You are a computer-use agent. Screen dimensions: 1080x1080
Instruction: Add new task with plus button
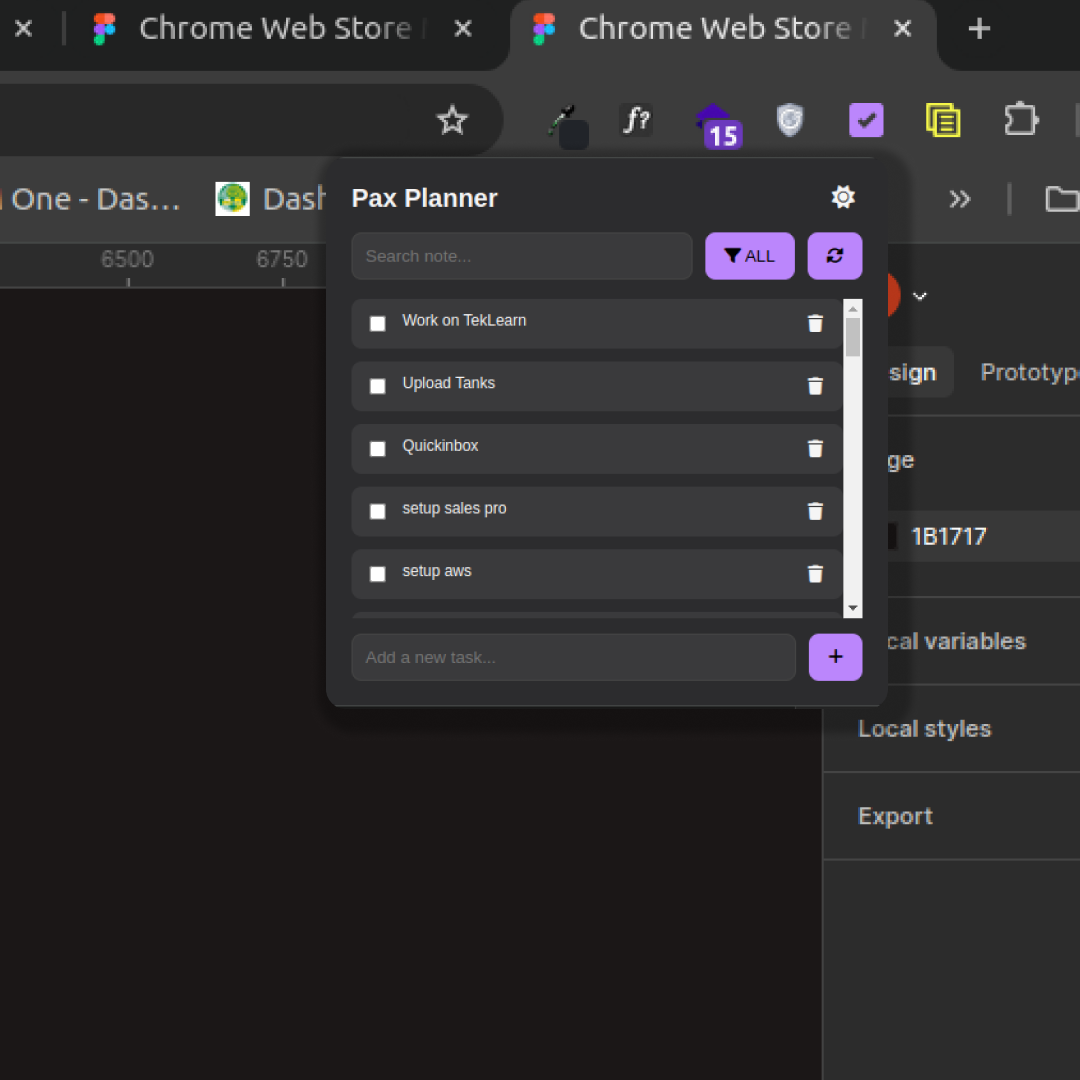(x=835, y=657)
